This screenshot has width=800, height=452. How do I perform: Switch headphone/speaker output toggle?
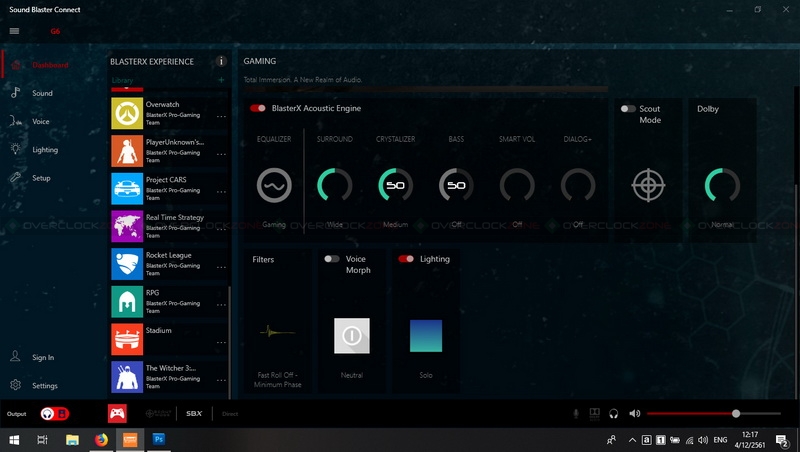tap(55, 414)
